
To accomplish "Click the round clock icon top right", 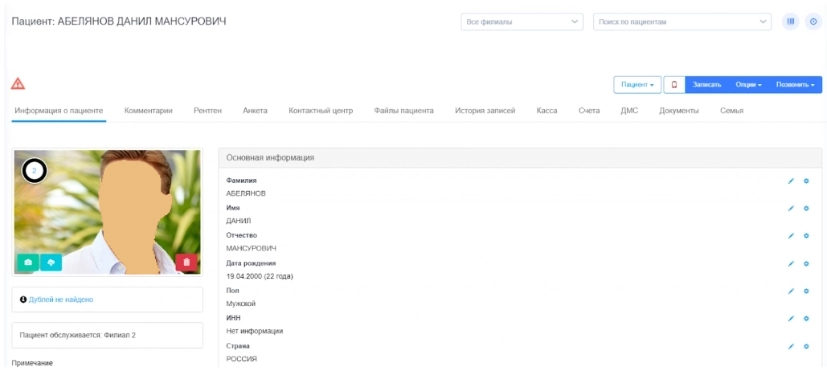I will (813, 22).
